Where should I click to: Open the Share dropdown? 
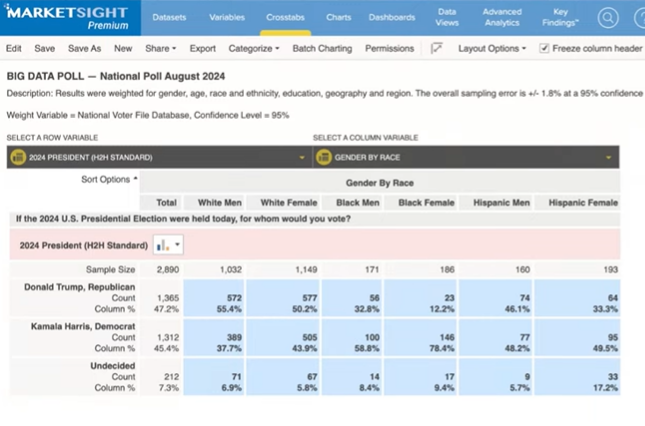160,49
